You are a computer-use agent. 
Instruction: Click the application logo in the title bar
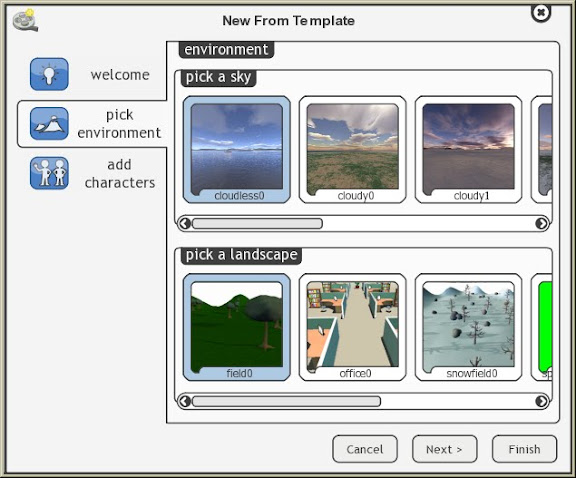point(25,21)
